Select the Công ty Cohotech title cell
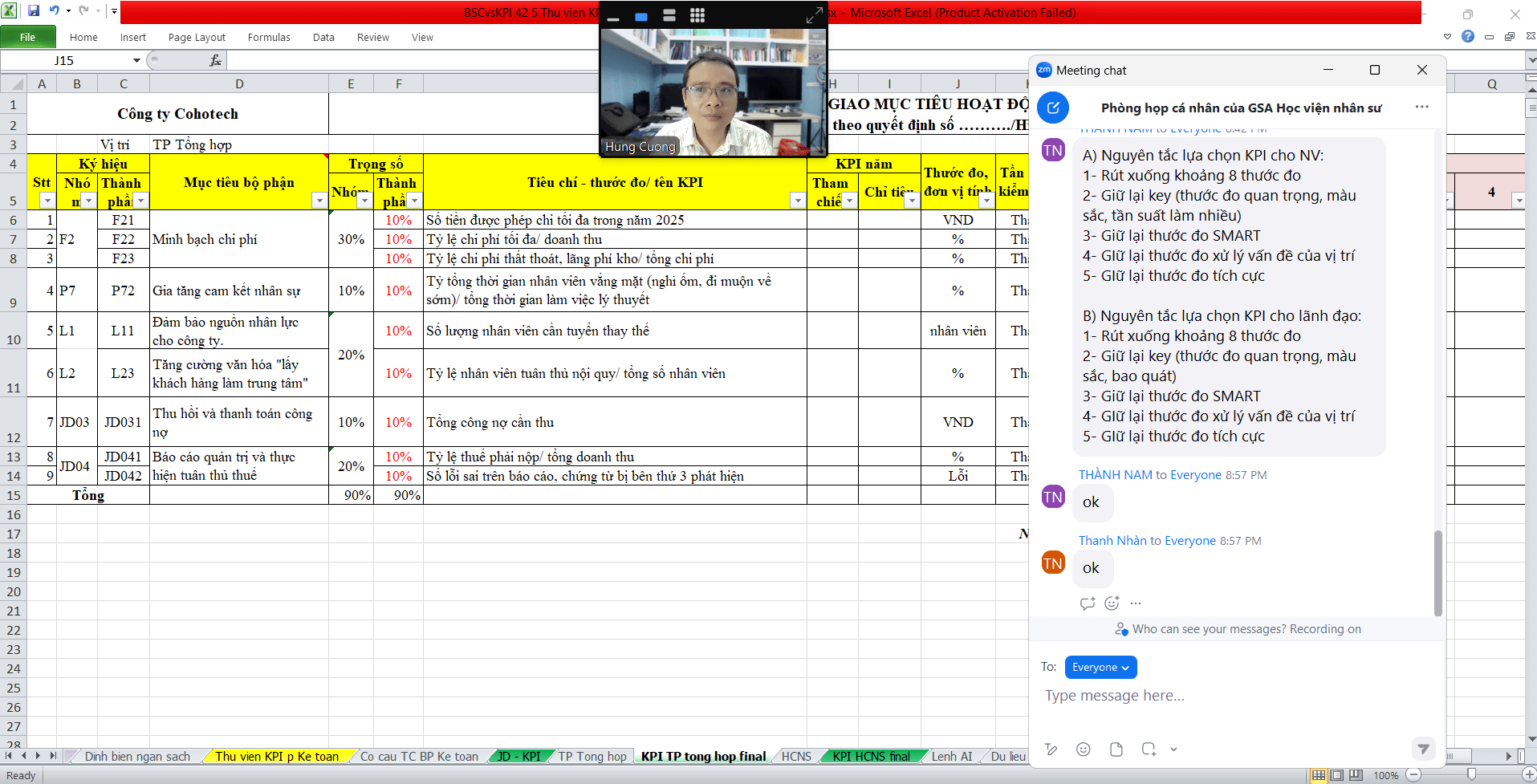This screenshot has height=784, width=1537. 178,114
